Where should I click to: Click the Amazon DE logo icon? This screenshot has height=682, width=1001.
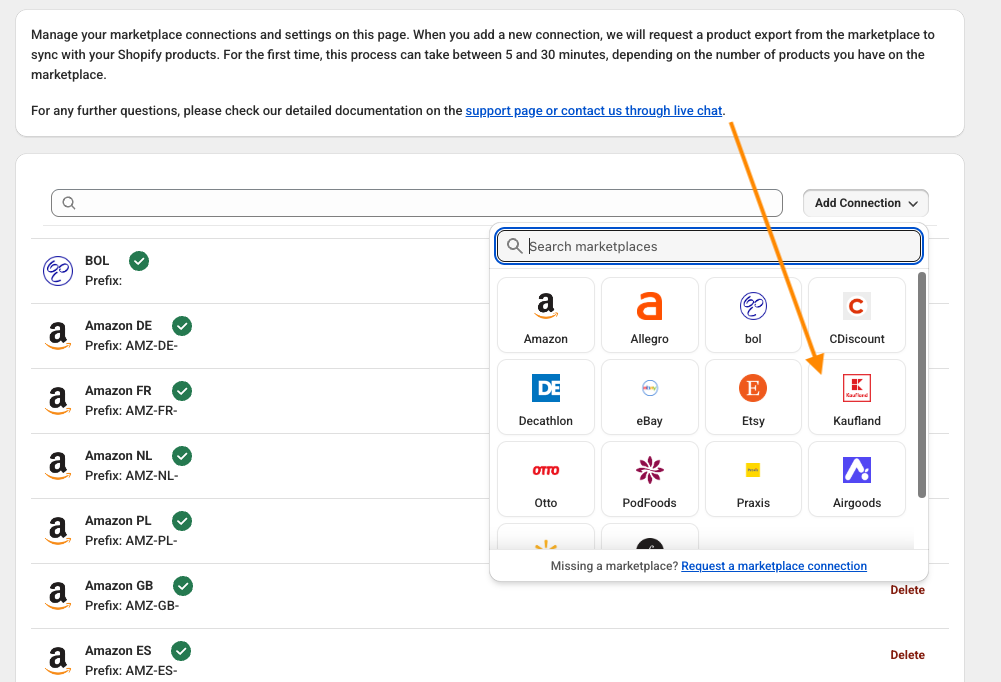[58, 336]
